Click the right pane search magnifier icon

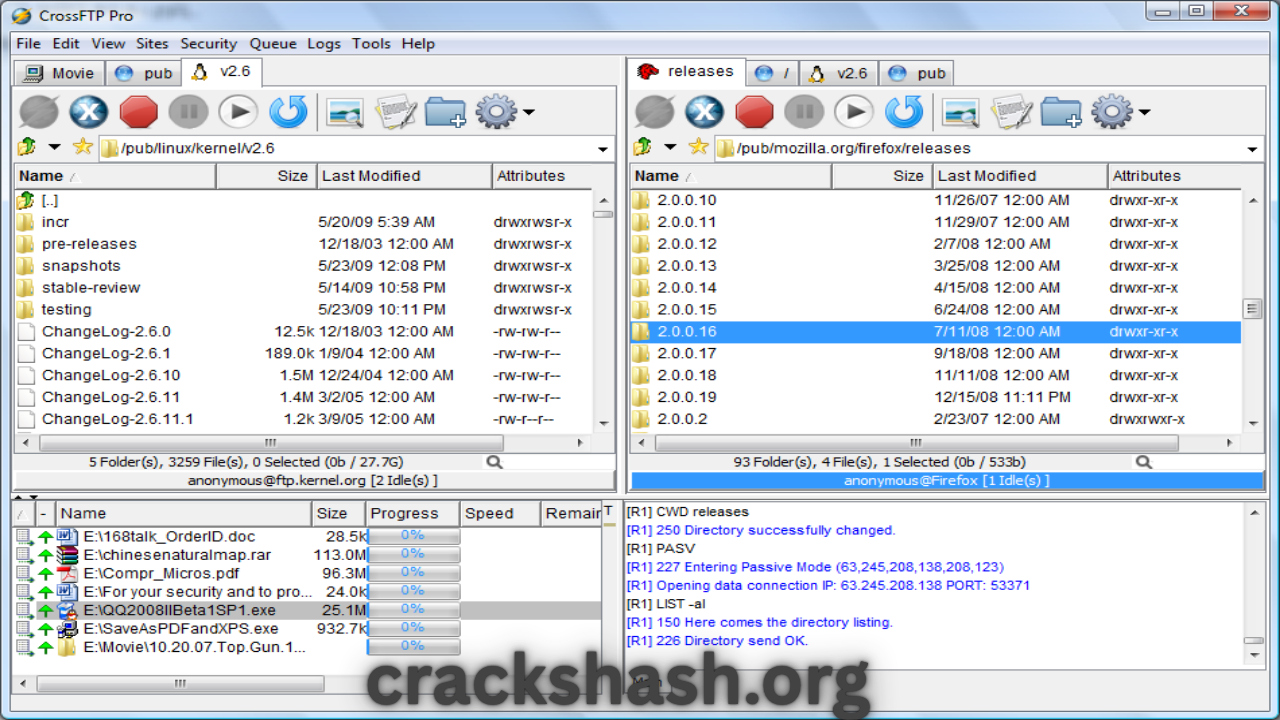pyautogui.click(x=1144, y=462)
